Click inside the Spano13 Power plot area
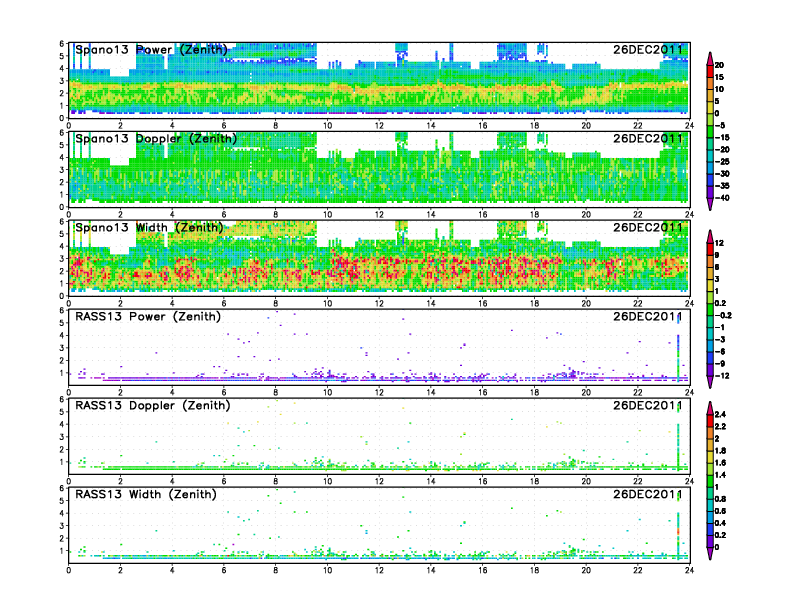The height and width of the screenshot is (612, 792). tap(379, 81)
